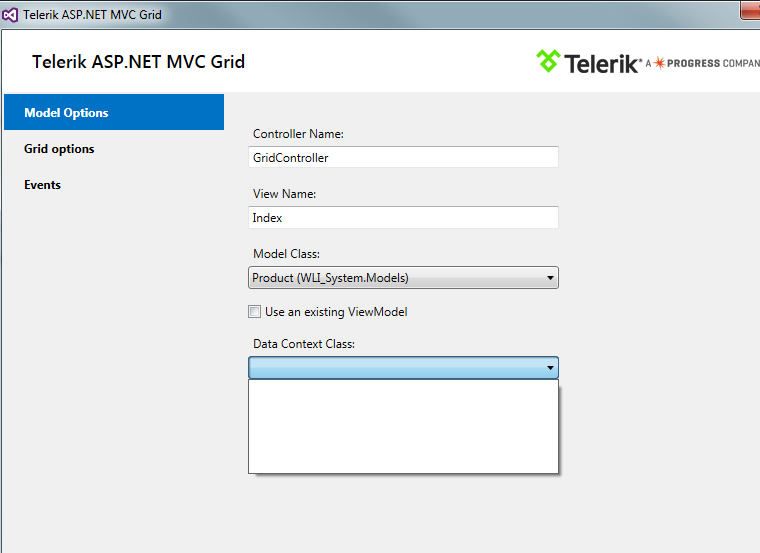Open the Events section
Image resolution: width=760 pixels, height=553 pixels.
43,185
